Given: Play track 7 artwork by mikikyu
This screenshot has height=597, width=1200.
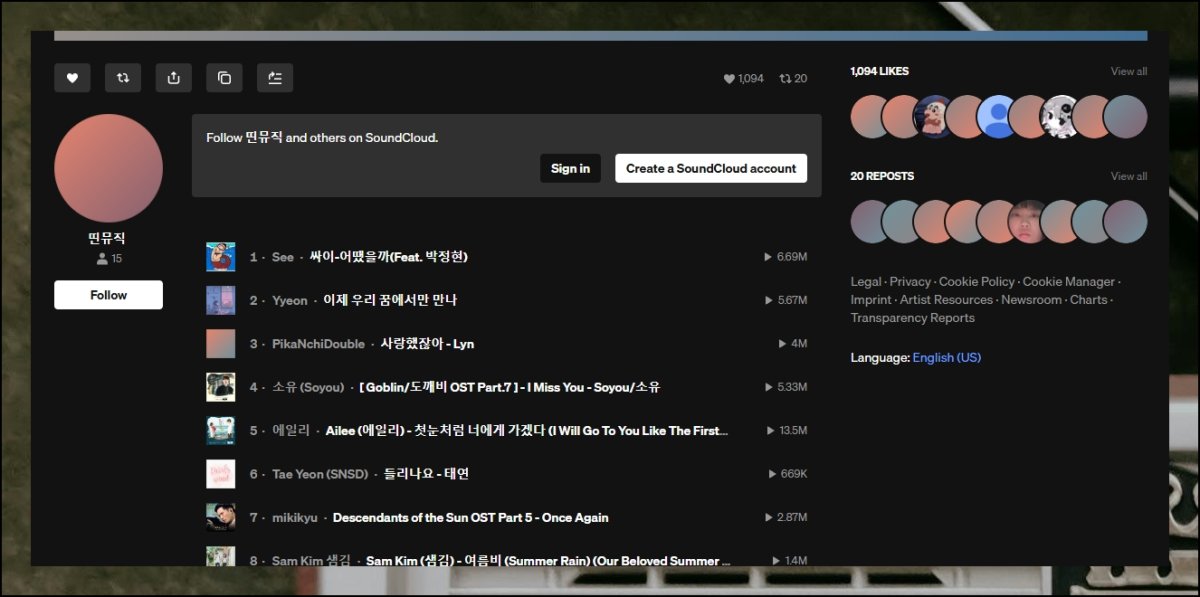Looking at the screenshot, I should pyautogui.click(x=221, y=517).
